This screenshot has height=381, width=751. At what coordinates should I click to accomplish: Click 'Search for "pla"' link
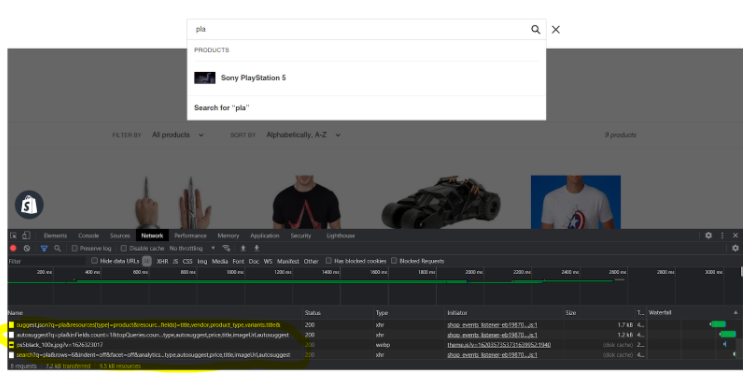(x=222, y=108)
